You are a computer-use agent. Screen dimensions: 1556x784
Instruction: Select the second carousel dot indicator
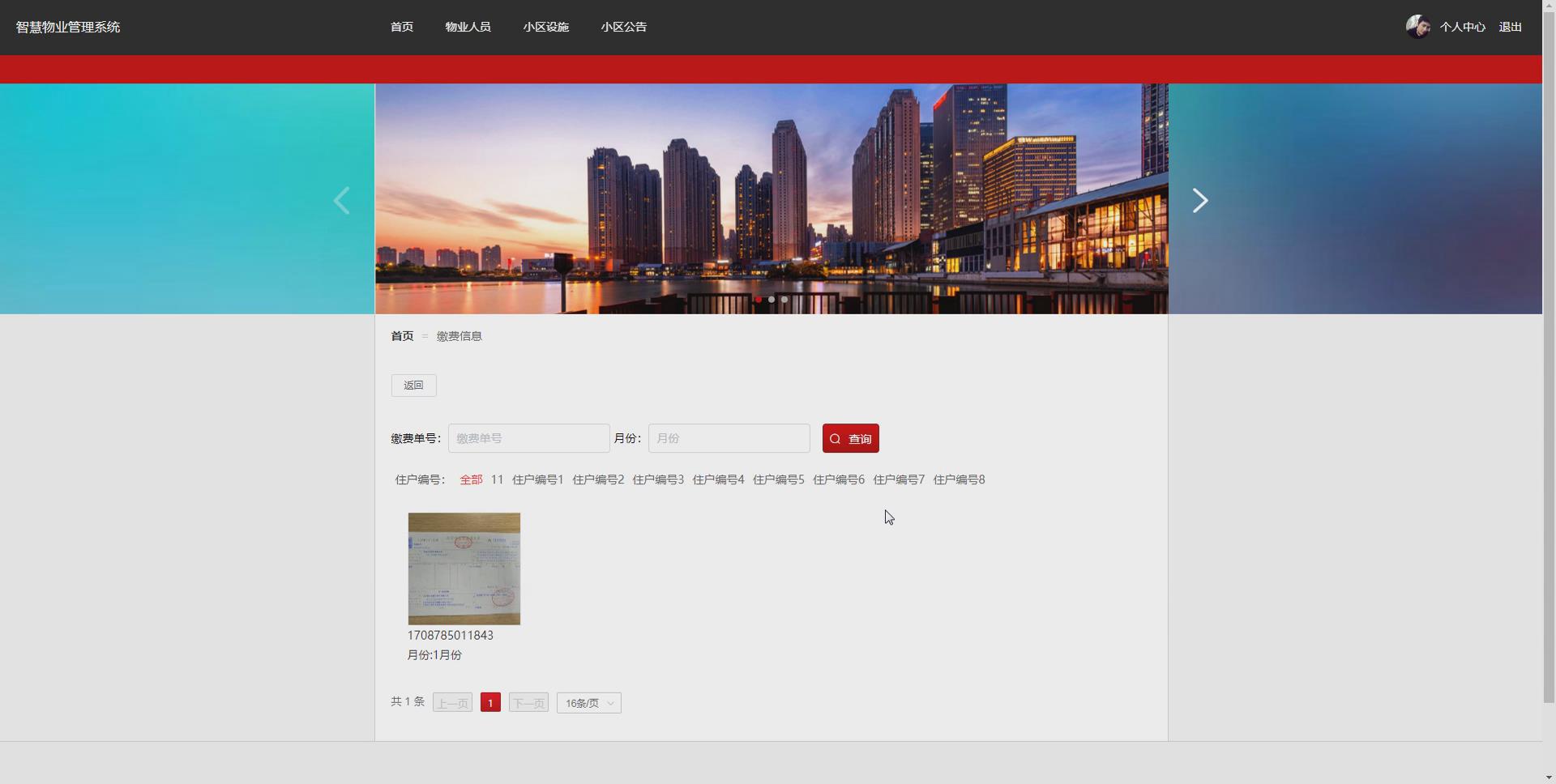771,300
